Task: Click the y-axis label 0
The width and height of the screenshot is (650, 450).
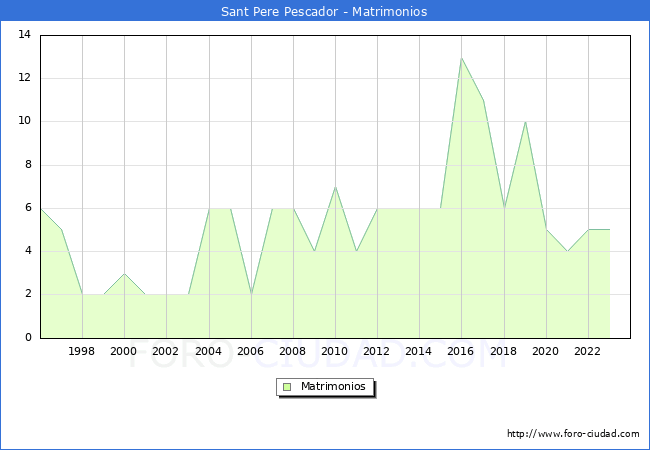Action: [x=28, y=337]
